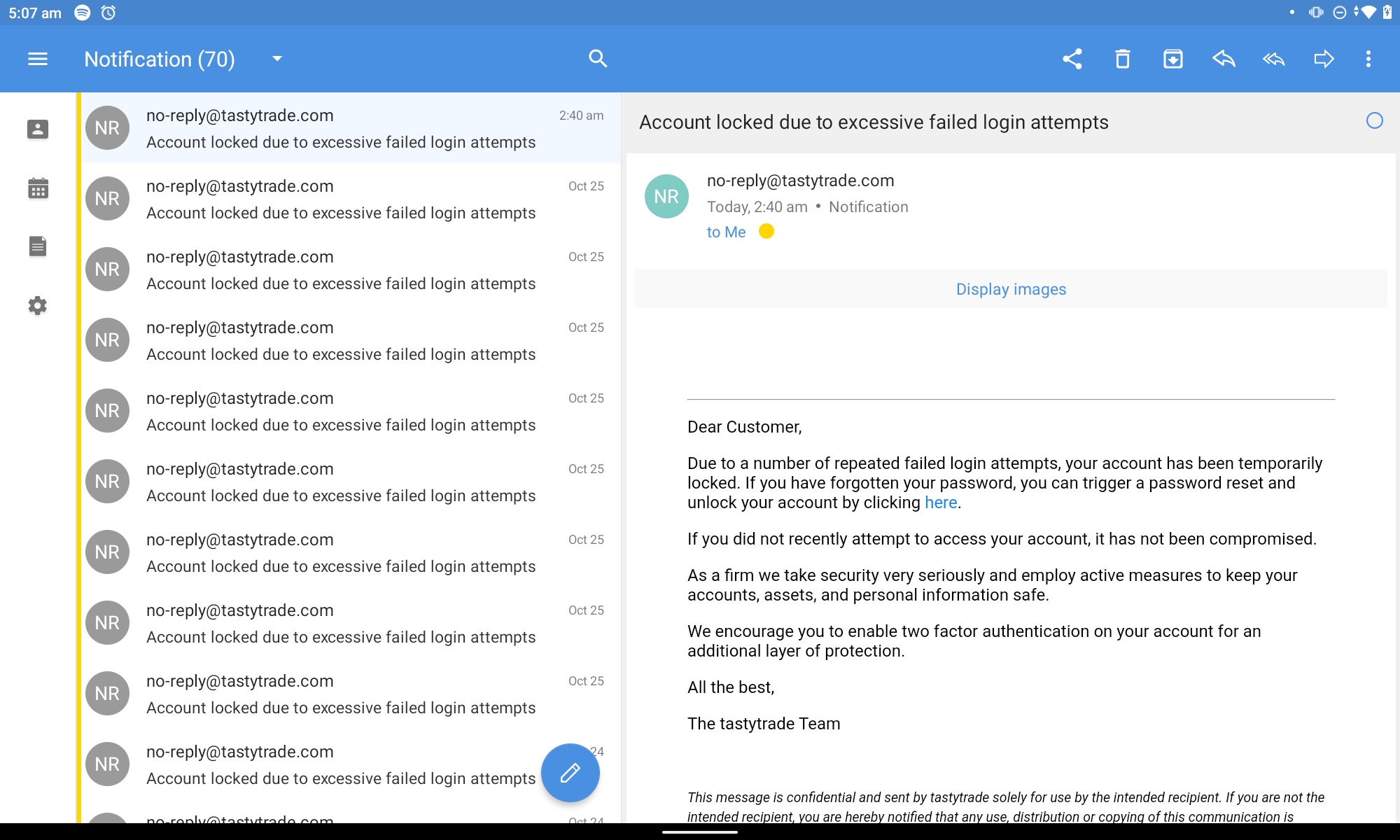Click the do-not-disturb status icon
This screenshot has width=1400, height=840.
(x=1340, y=13)
